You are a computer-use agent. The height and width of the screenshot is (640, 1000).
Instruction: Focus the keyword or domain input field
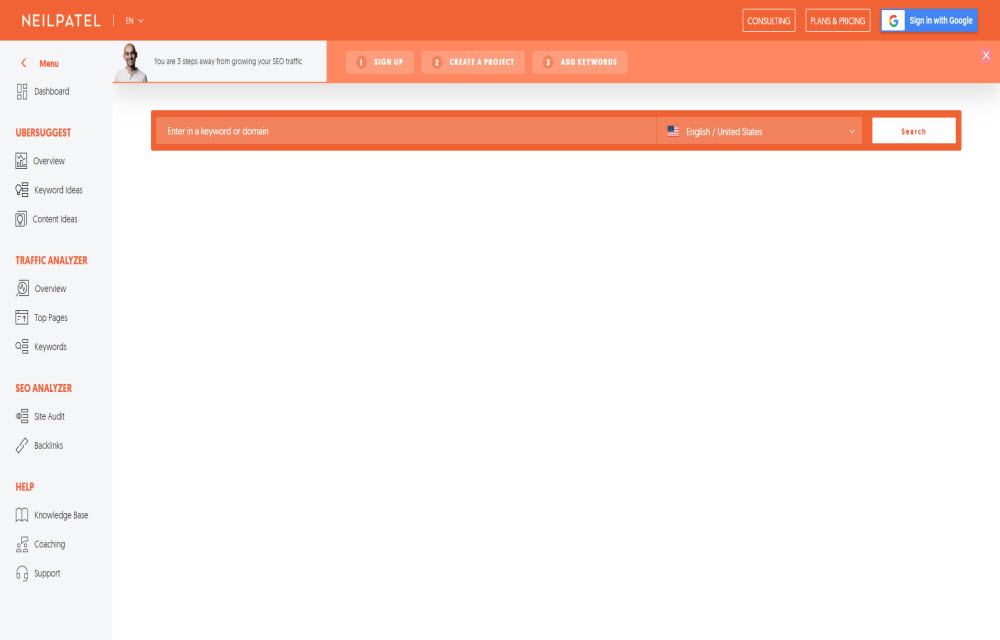coord(406,131)
